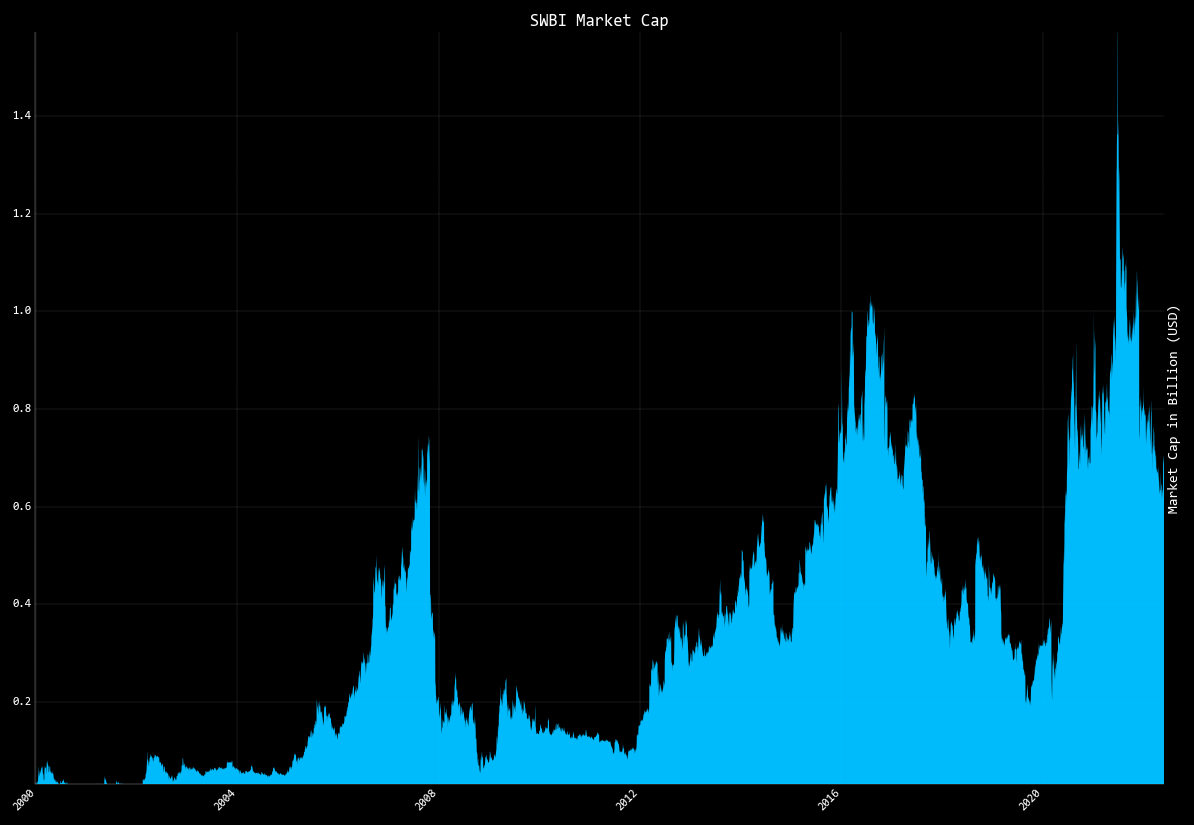This screenshot has height=825, width=1194.
Task: Click the 1.2 y-axis tick label
Action: click(x=21, y=213)
